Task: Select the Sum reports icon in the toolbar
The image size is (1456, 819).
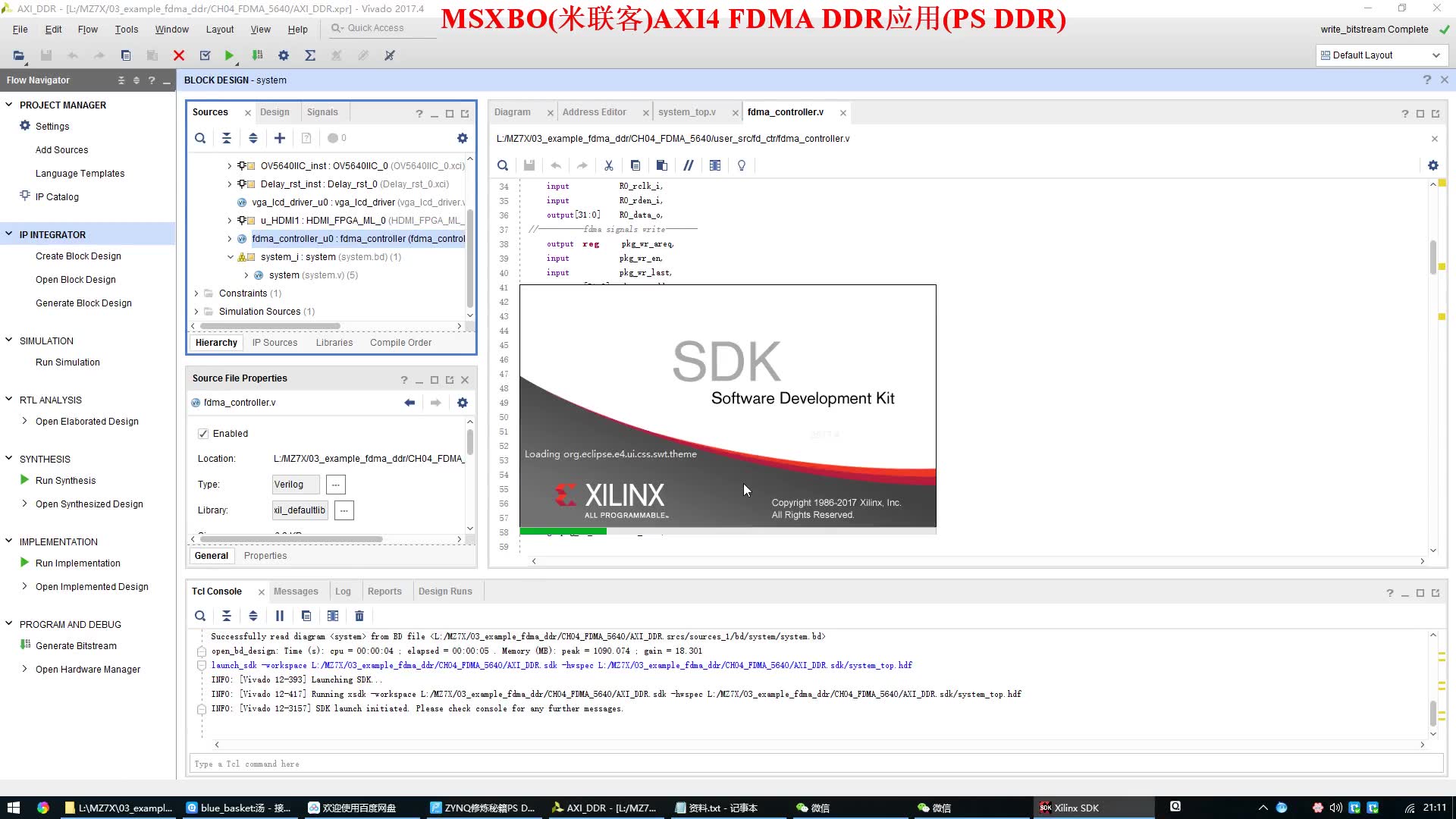Action: (x=309, y=55)
